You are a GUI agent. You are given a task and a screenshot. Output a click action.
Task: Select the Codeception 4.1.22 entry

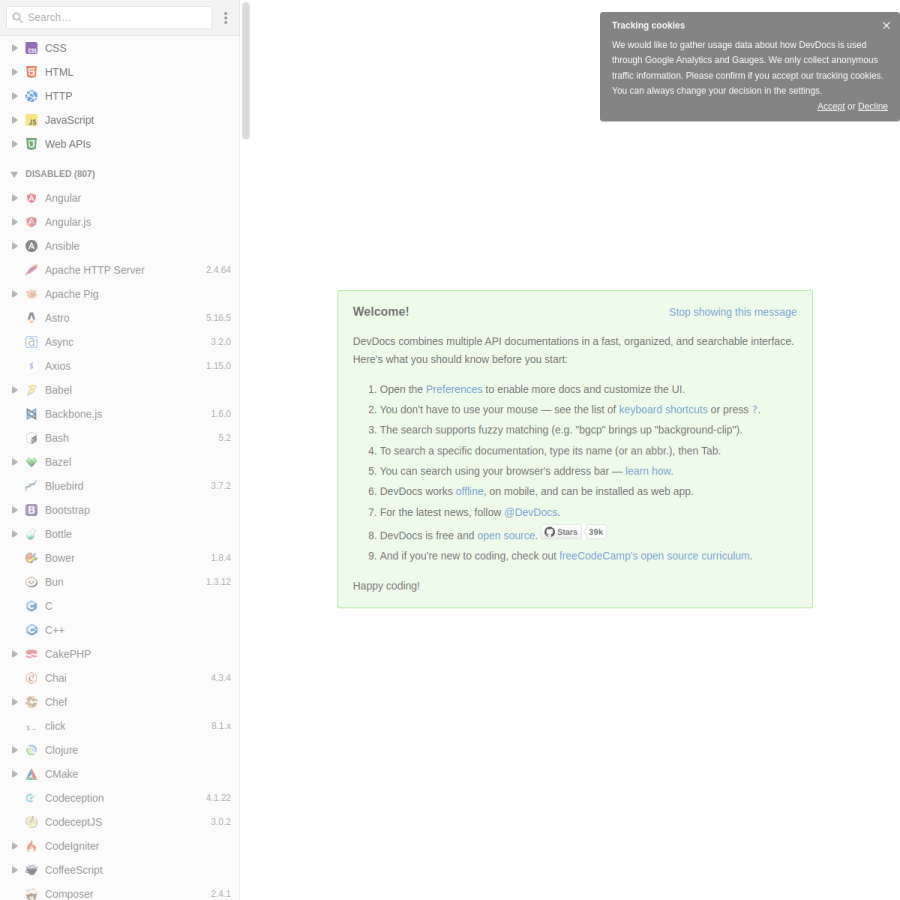click(119, 798)
